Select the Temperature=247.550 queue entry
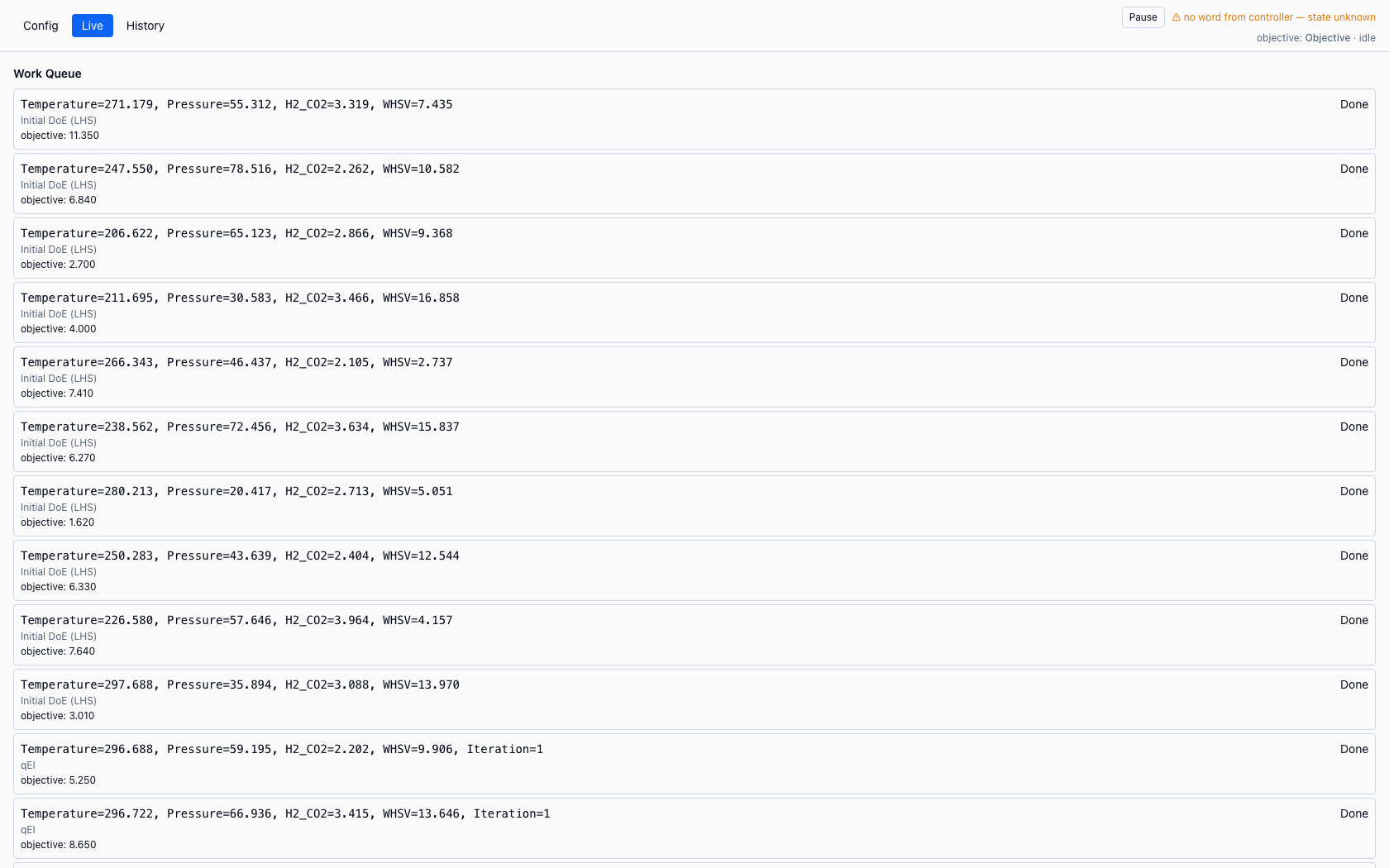1389x868 pixels. tap(694, 184)
